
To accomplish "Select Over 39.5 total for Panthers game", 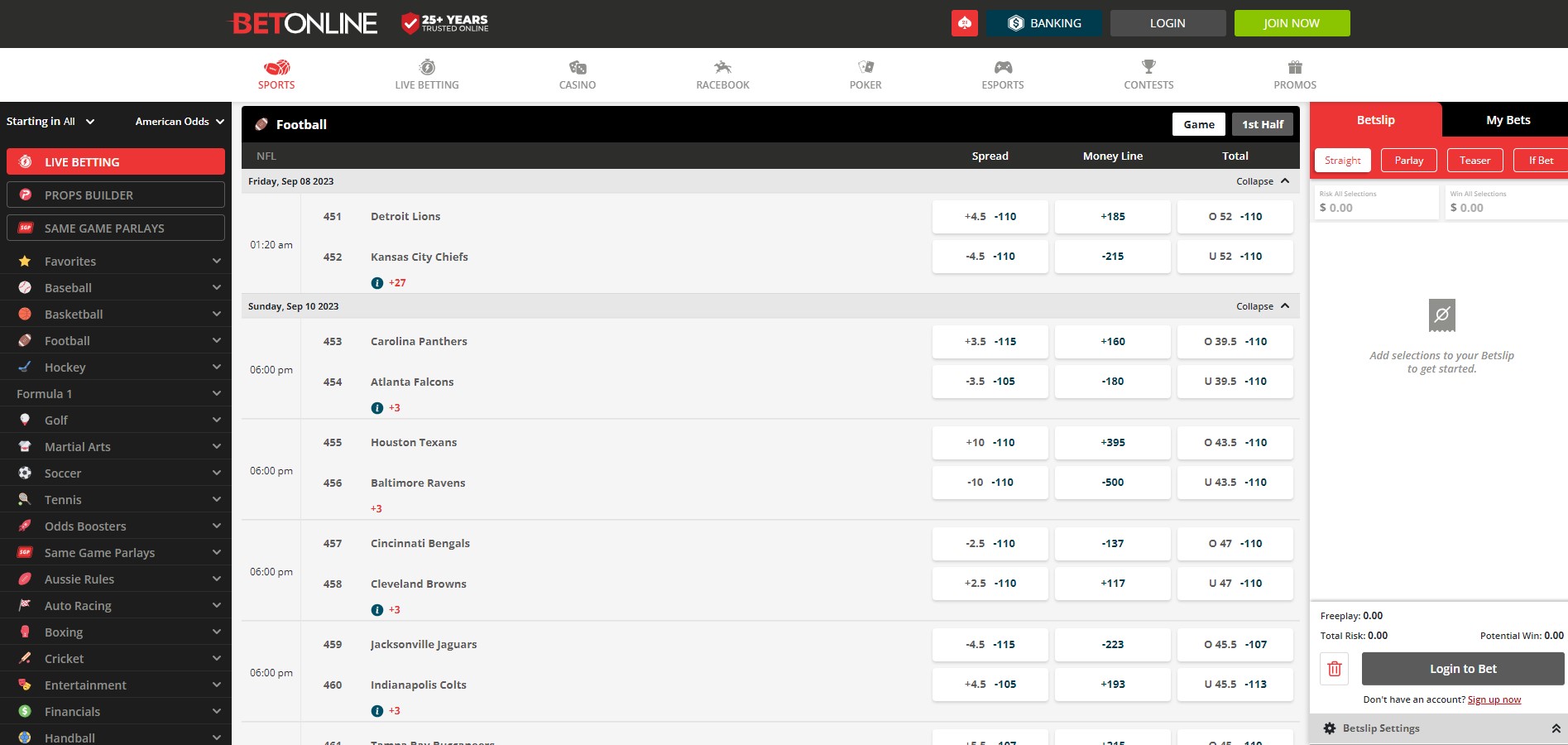I will (1235, 342).
